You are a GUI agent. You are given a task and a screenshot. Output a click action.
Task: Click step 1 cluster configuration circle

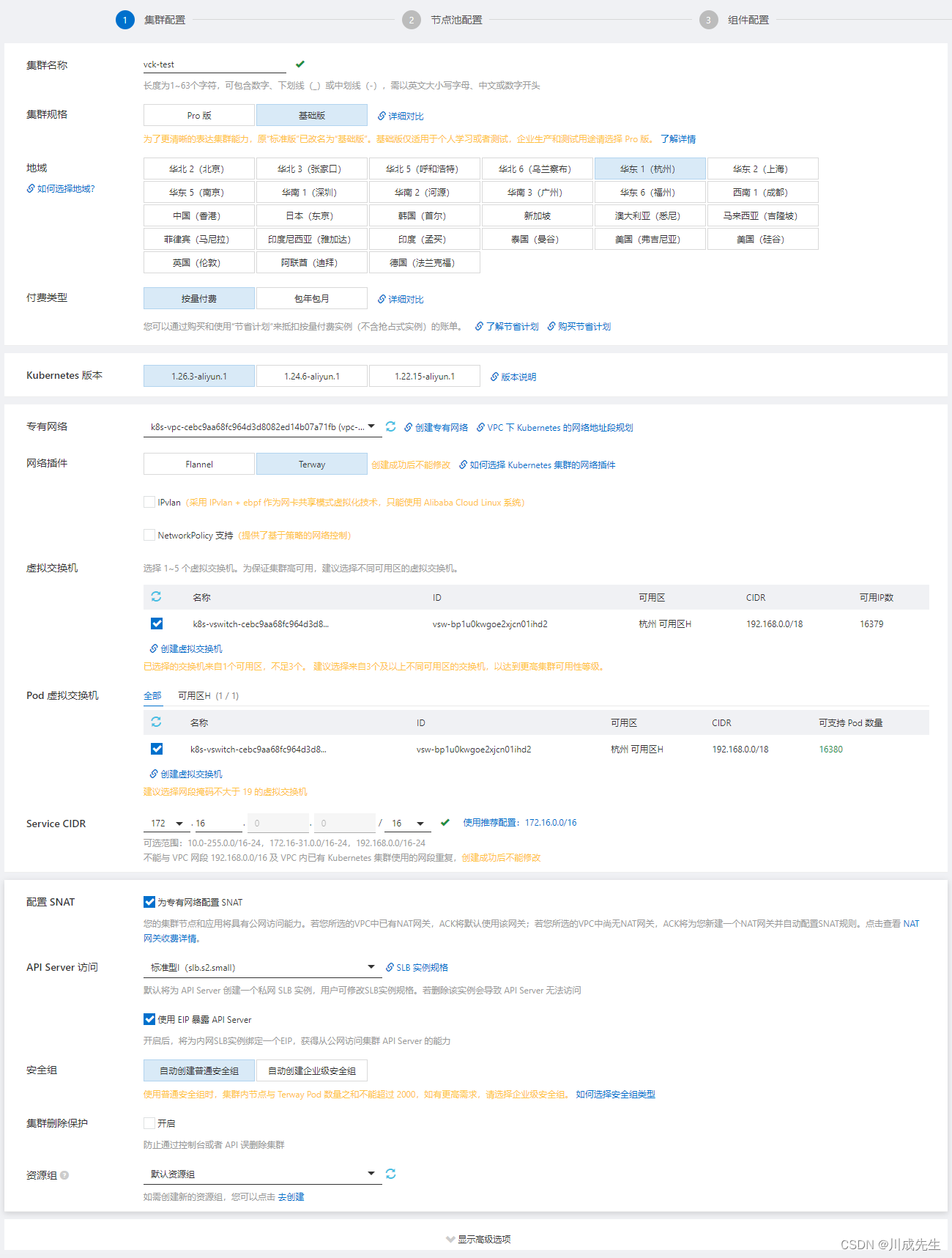tap(125, 20)
